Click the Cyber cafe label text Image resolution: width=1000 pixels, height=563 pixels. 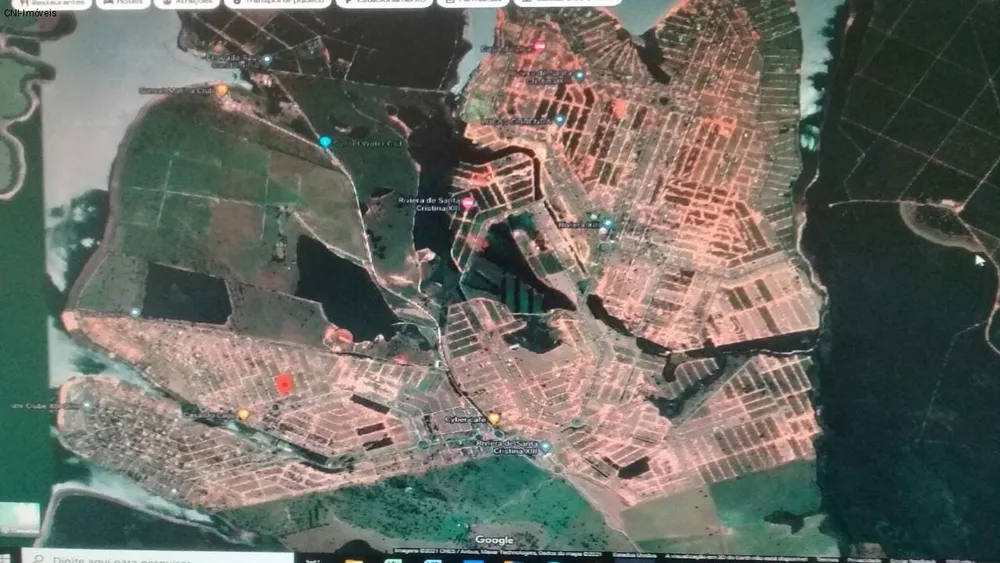(x=465, y=420)
